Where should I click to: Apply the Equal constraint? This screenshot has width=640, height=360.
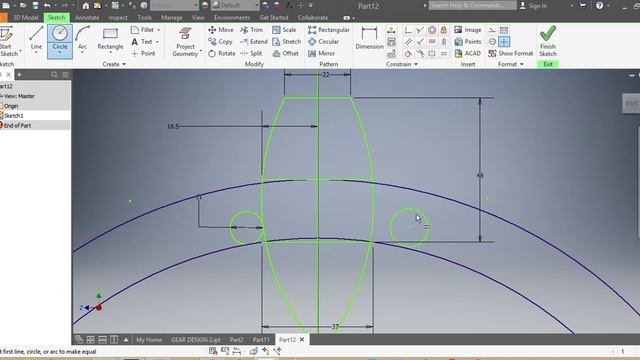coord(444,53)
